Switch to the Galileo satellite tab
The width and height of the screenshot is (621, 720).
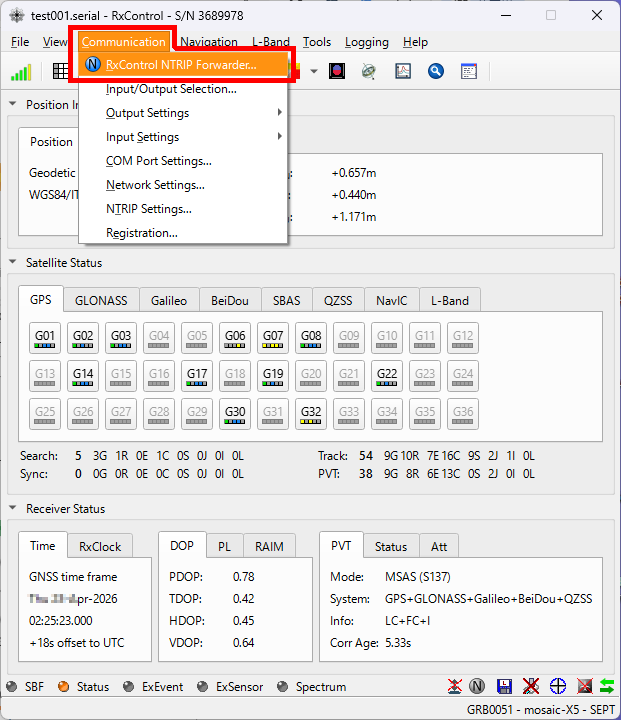pyautogui.click(x=168, y=300)
